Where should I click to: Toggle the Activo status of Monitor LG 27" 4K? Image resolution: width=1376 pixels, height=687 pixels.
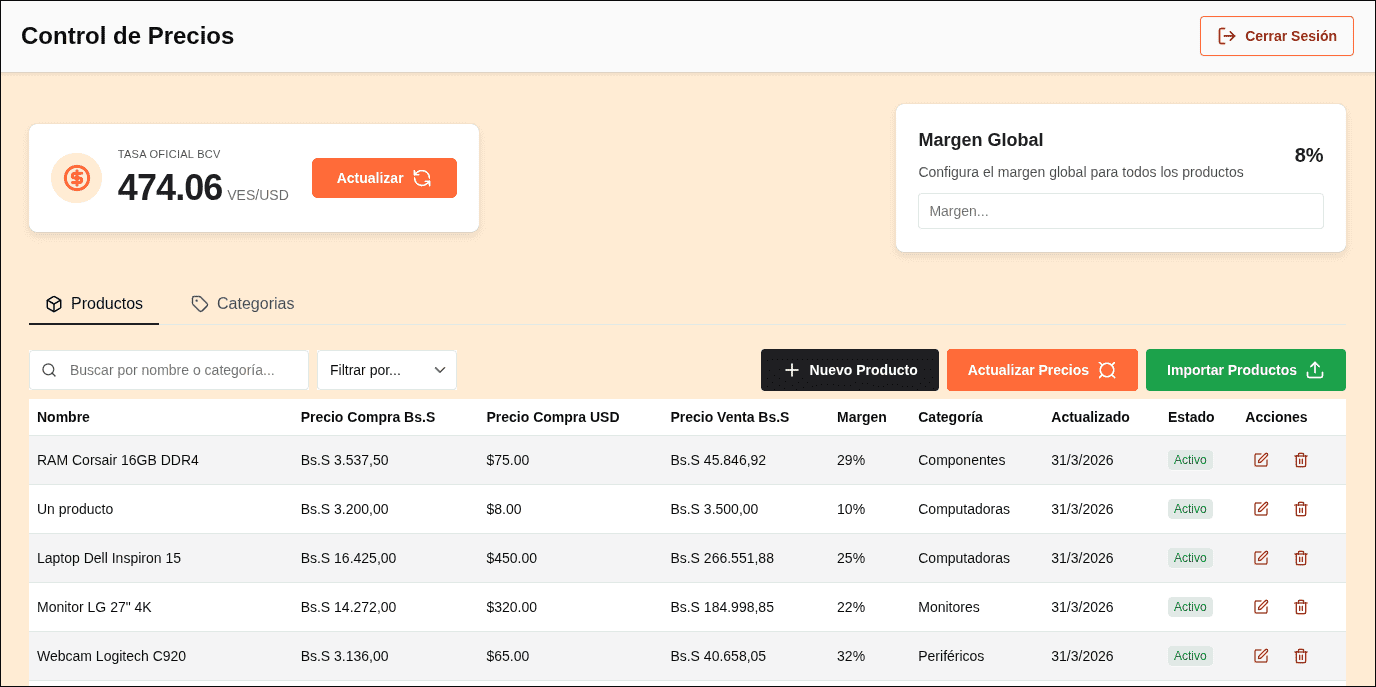point(1190,606)
